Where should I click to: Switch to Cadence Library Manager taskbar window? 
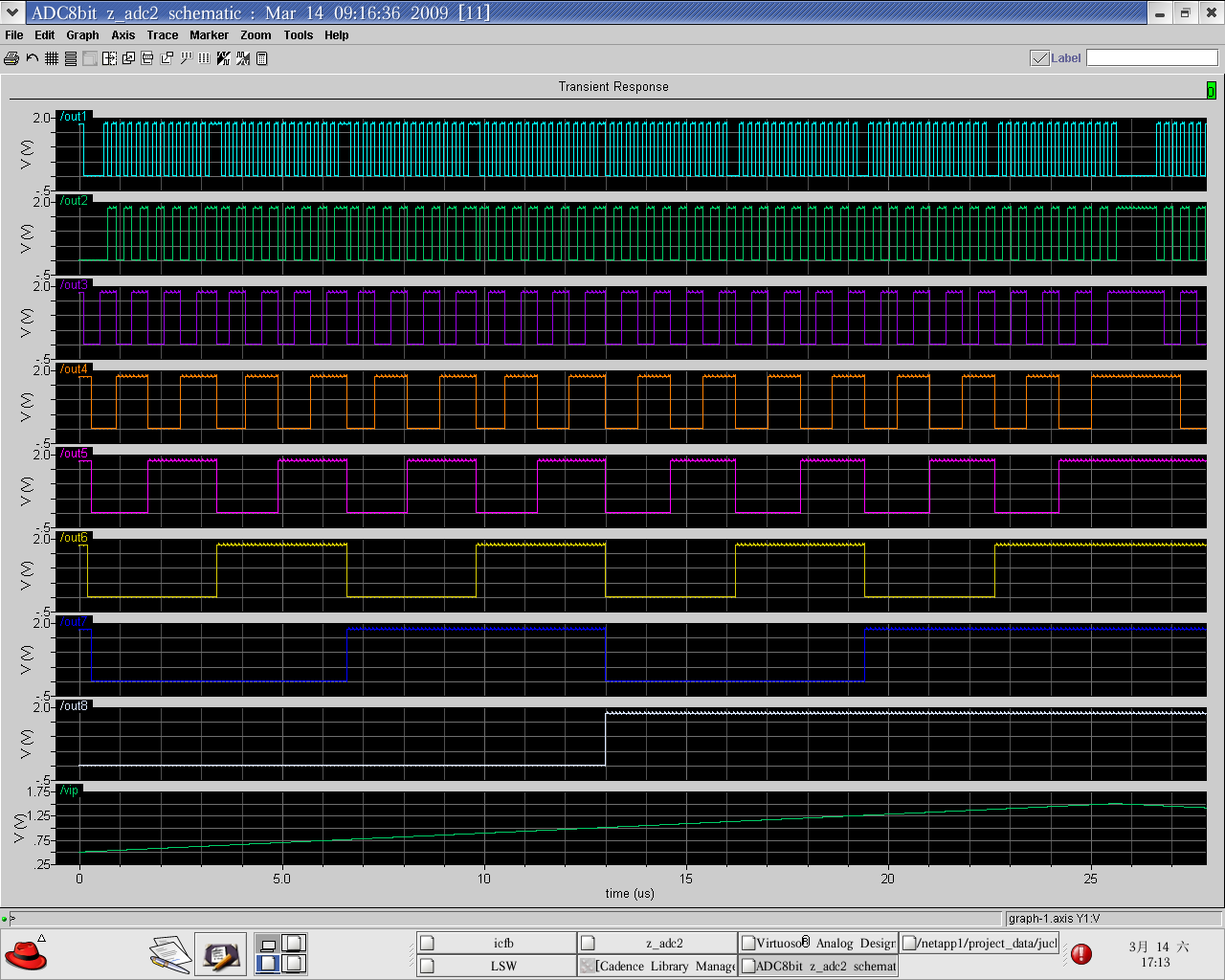[657, 966]
